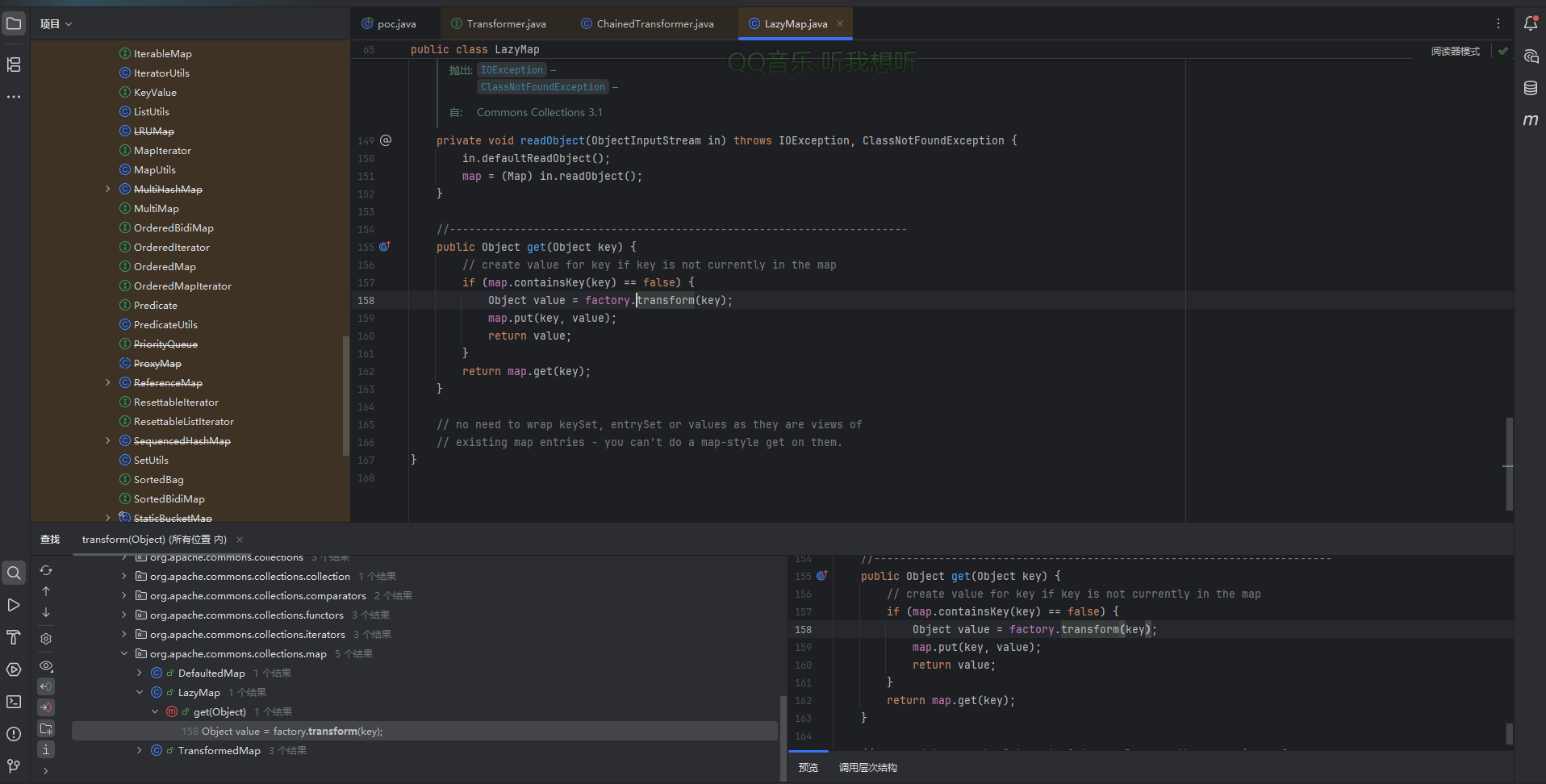
Task: Open the Problems tool window
Action: [x=14, y=734]
